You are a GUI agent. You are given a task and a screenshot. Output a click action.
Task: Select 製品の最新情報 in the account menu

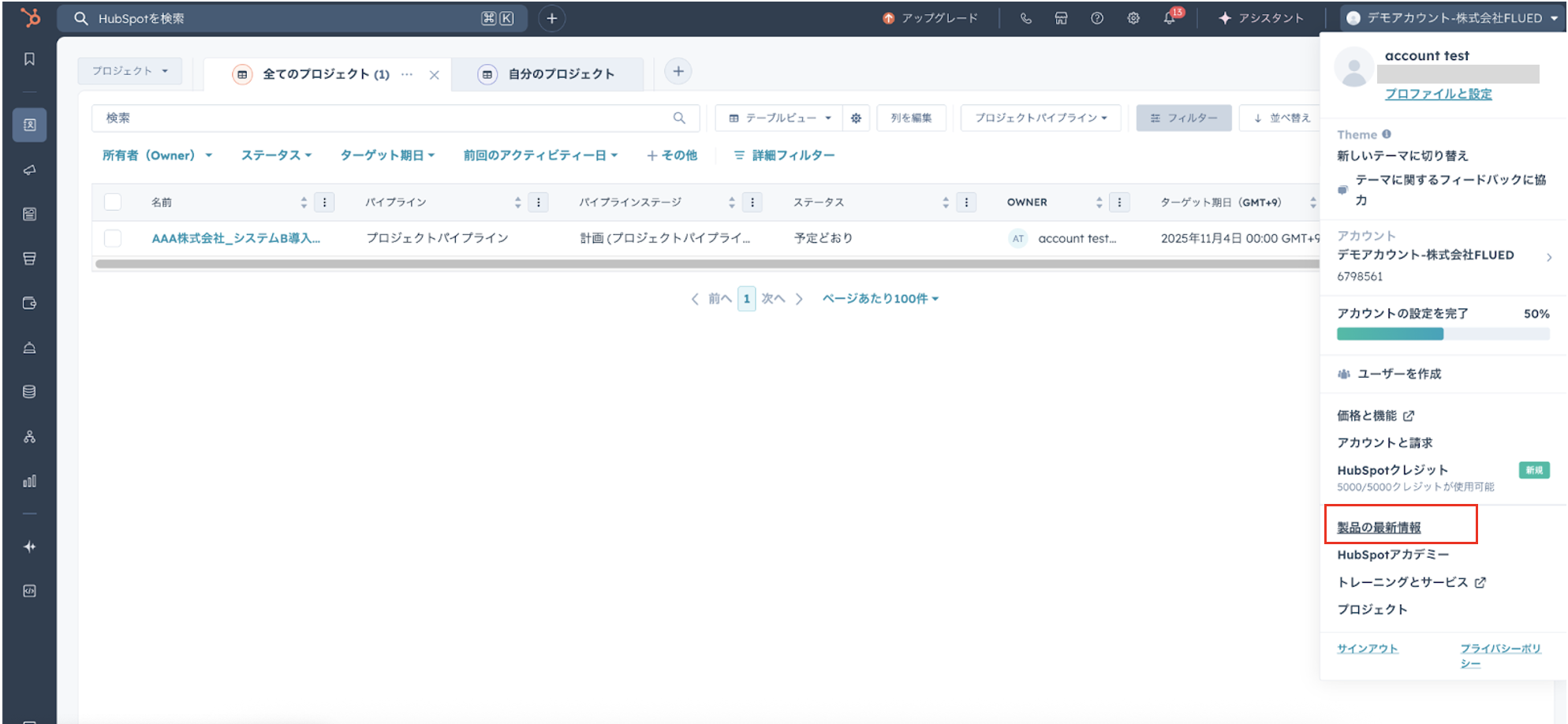click(x=1379, y=528)
